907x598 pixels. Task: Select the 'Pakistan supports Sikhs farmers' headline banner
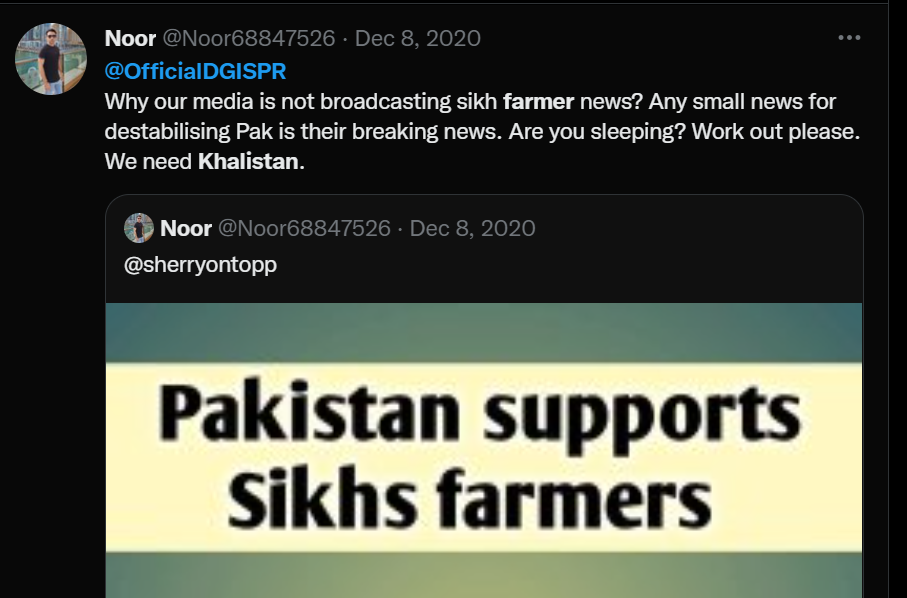(x=484, y=457)
